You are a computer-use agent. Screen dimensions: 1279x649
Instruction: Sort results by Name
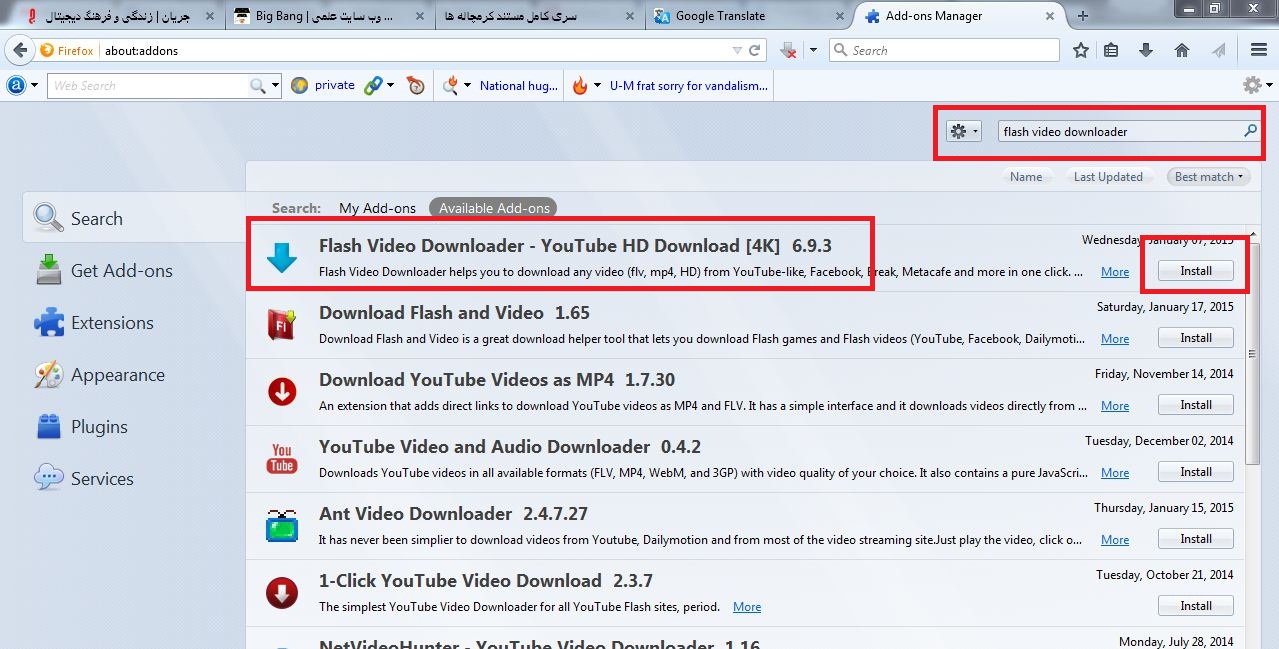(x=1026, y=177)
